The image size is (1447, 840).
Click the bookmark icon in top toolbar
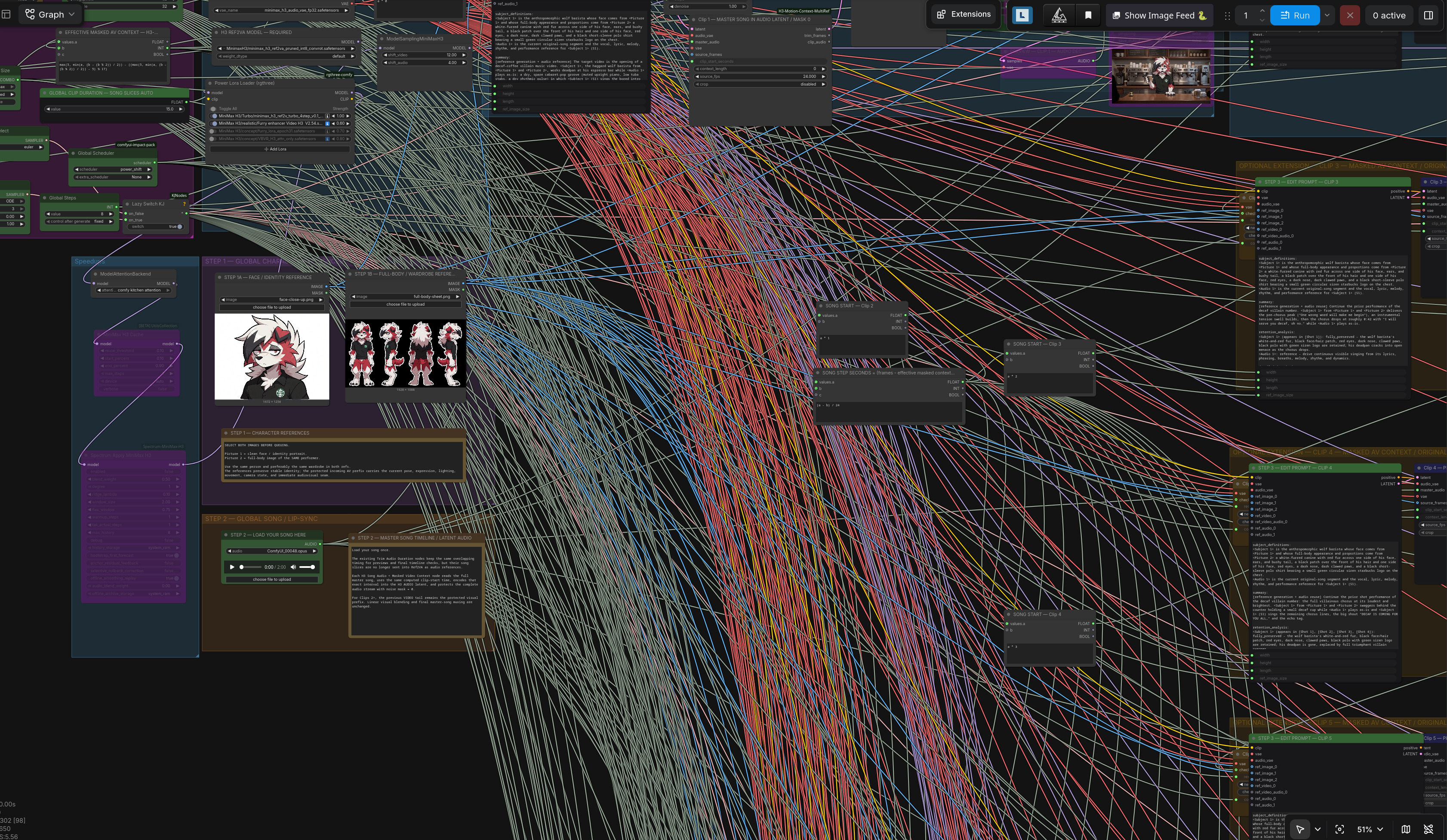click(1087, 15)
